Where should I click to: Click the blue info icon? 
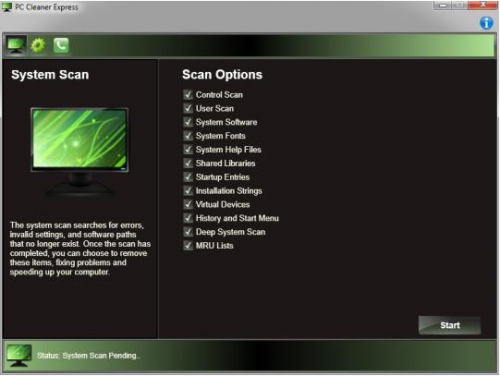point(486,23)
